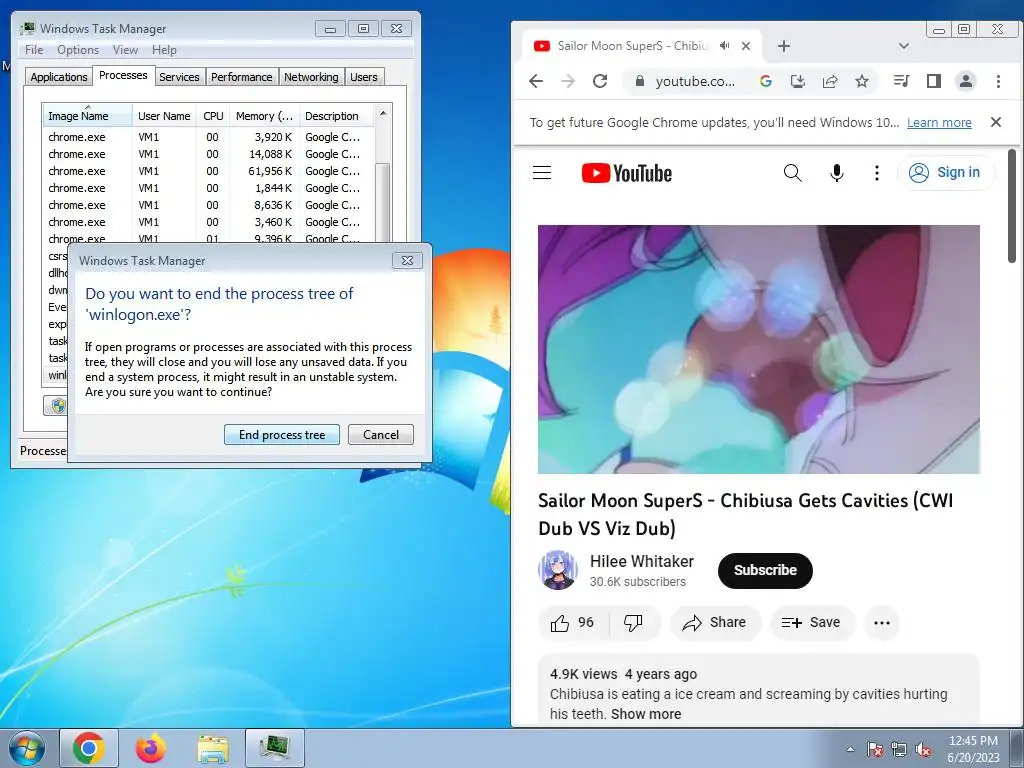Expand Chrome tab search chevron
The width and height of the screenshot is (1024, 768).
pyautogui.click(x=904, y=46)
